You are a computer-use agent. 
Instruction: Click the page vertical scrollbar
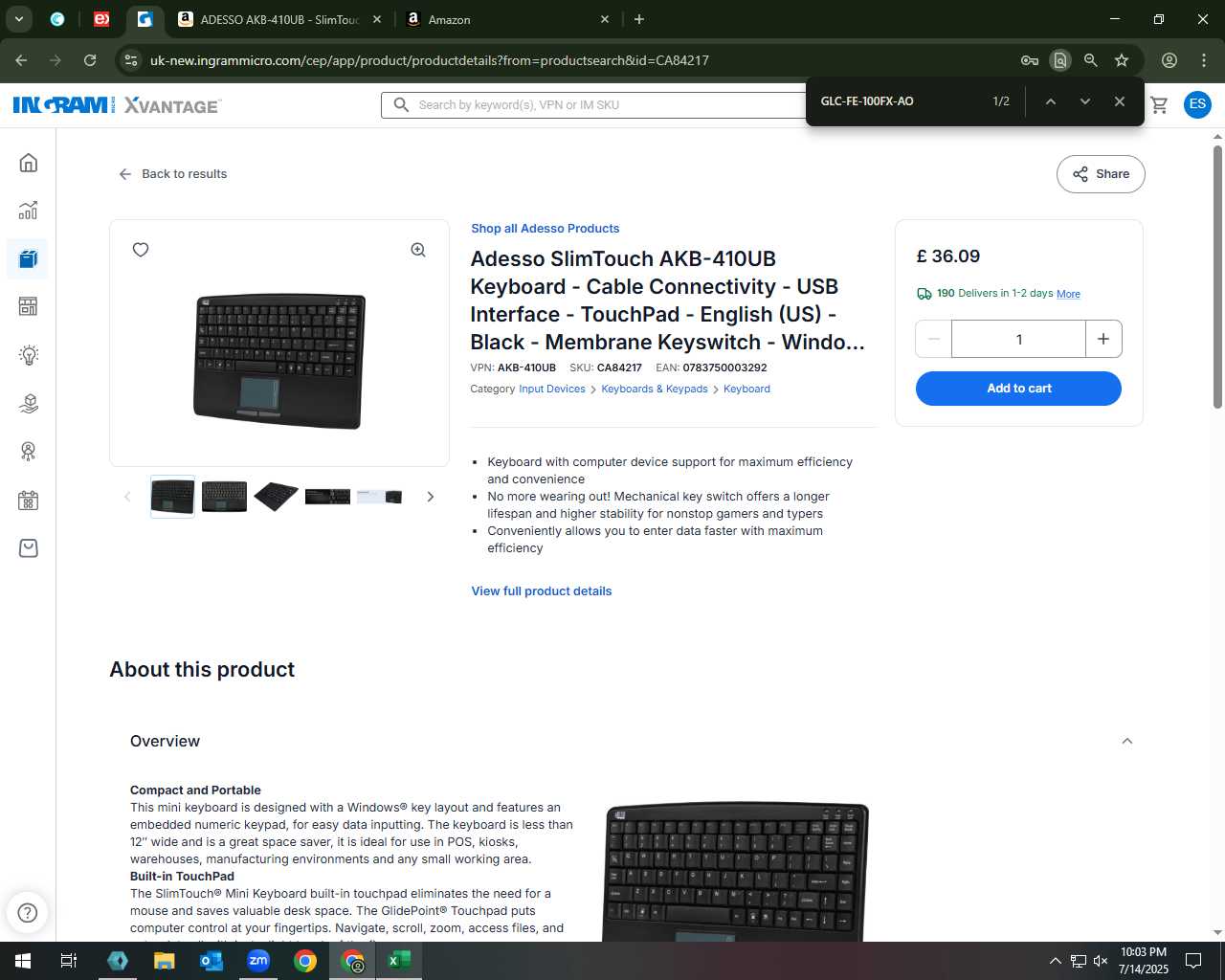coord(1217,278)
